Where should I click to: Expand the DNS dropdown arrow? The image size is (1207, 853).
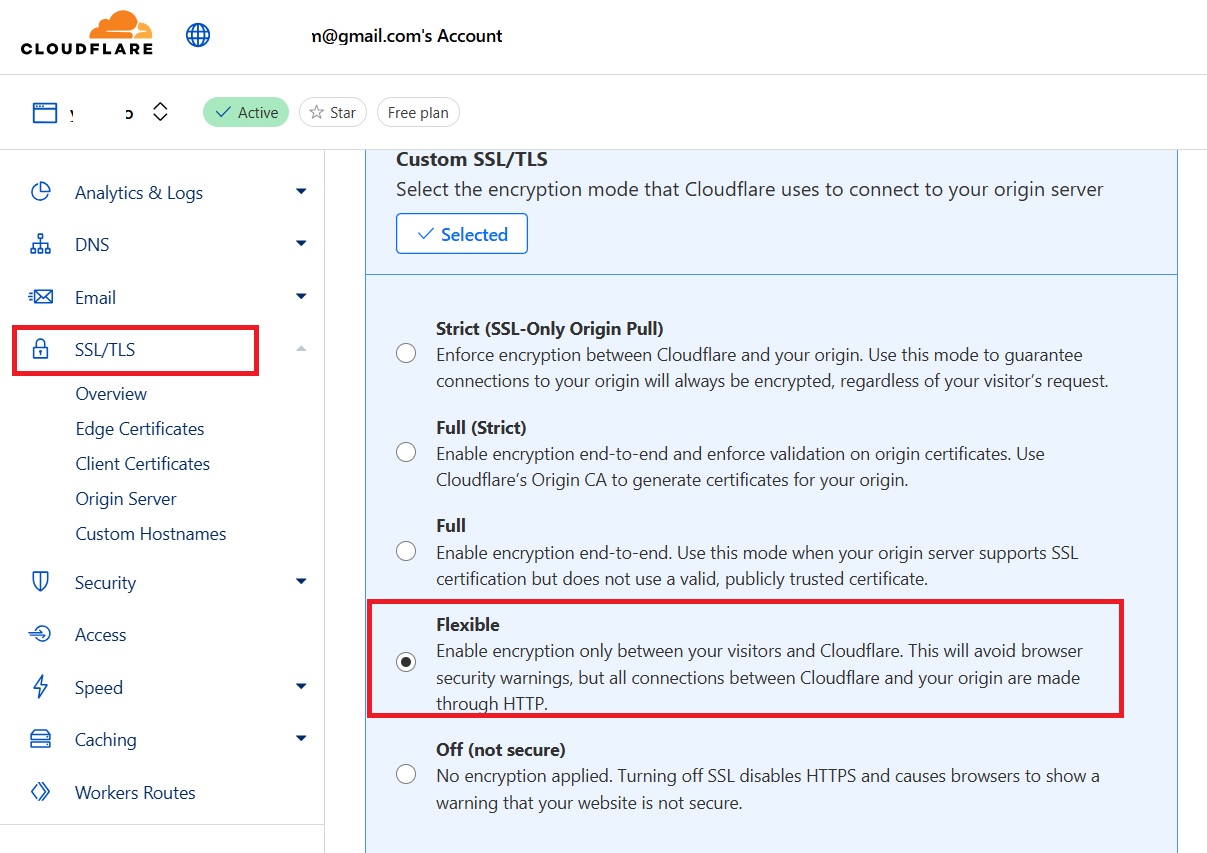[x=301, y=243]
